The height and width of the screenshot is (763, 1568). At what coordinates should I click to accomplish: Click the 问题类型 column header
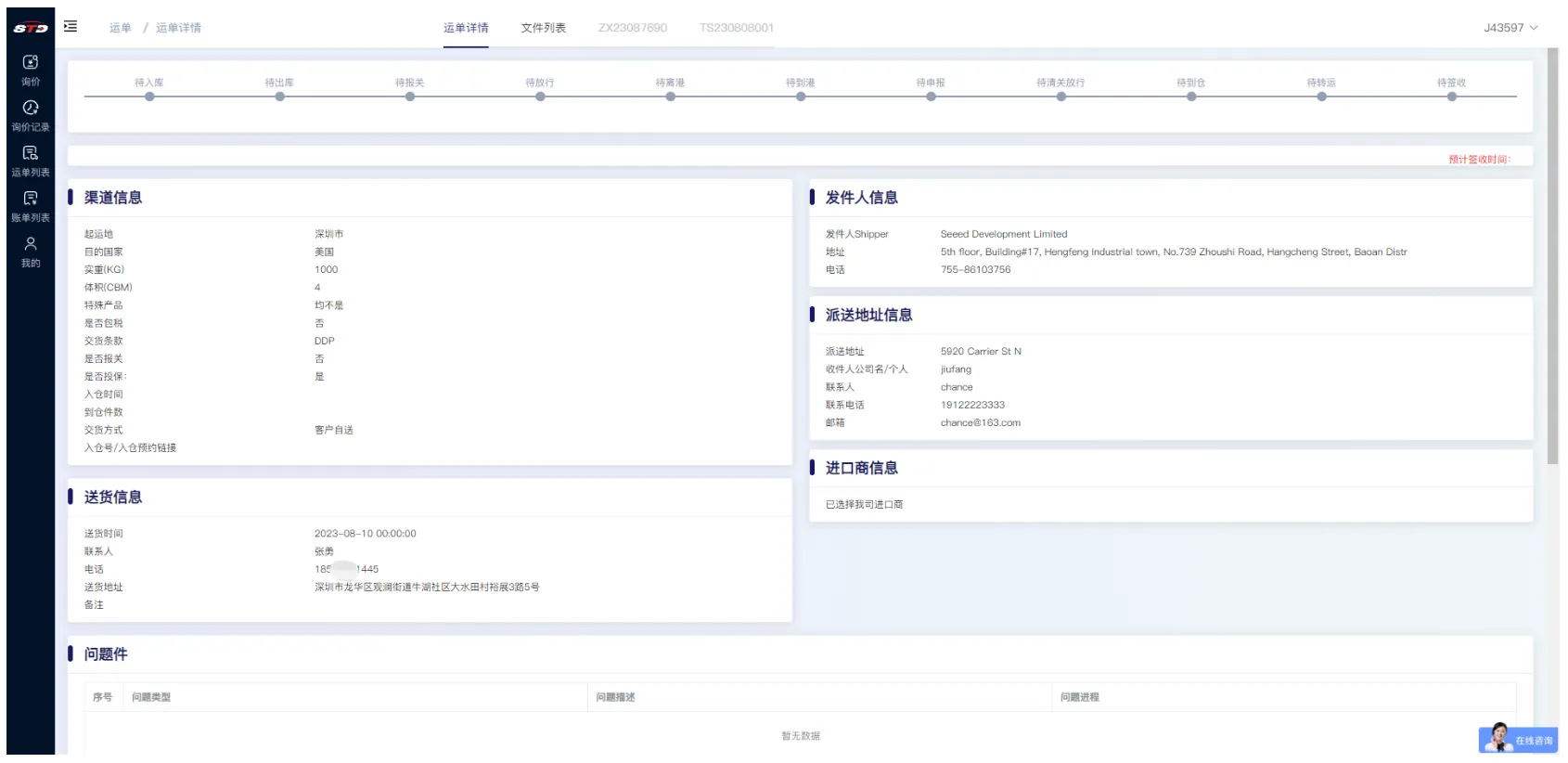151,697
